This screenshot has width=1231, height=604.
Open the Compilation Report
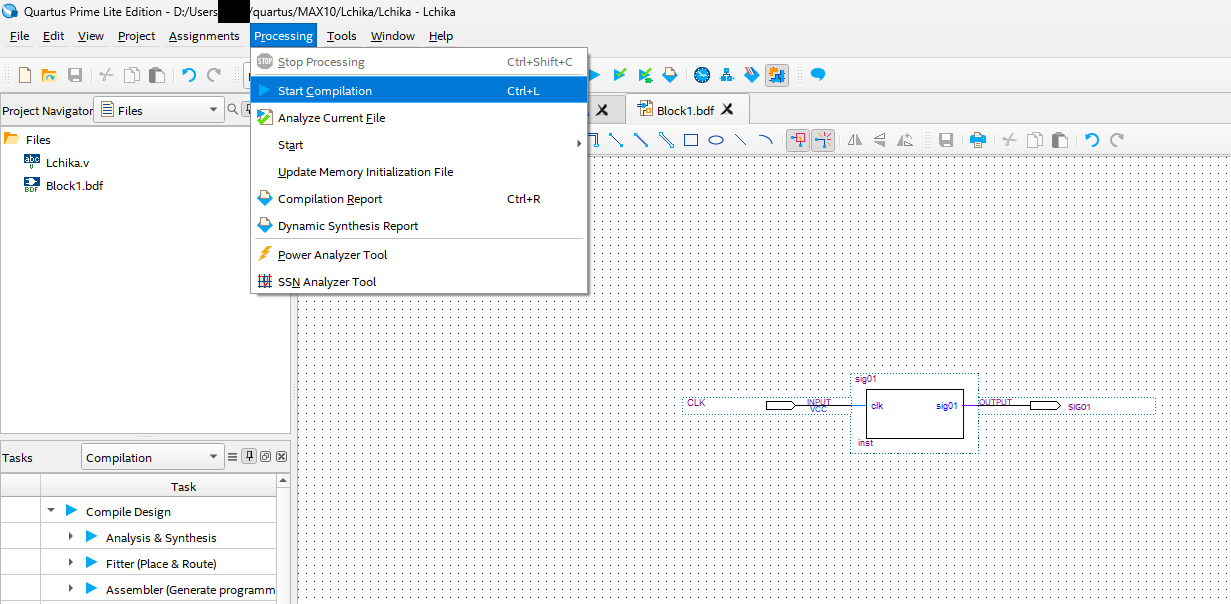pos(331,198)
